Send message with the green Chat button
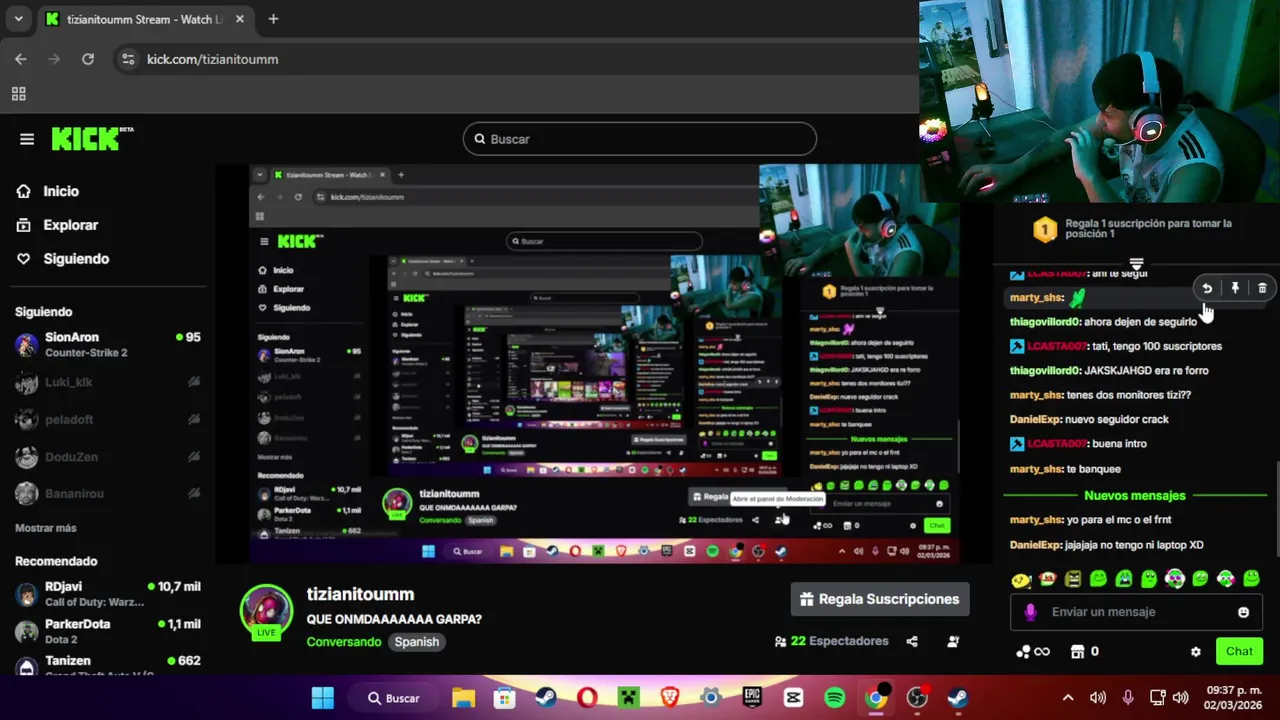Viewport: 1280px width, 720px height. coord(1239,652)
